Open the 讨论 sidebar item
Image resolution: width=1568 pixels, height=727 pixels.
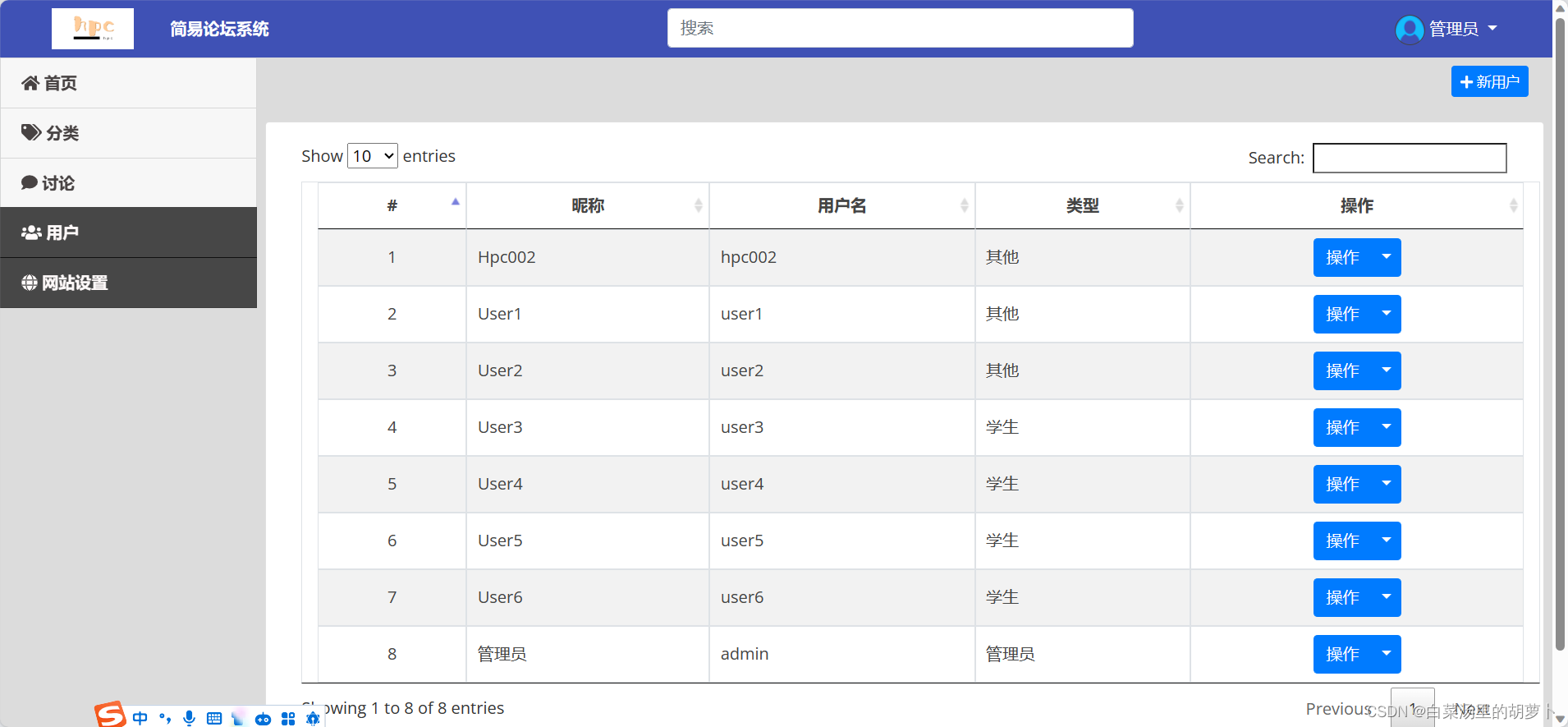click(x=128, y=183)
